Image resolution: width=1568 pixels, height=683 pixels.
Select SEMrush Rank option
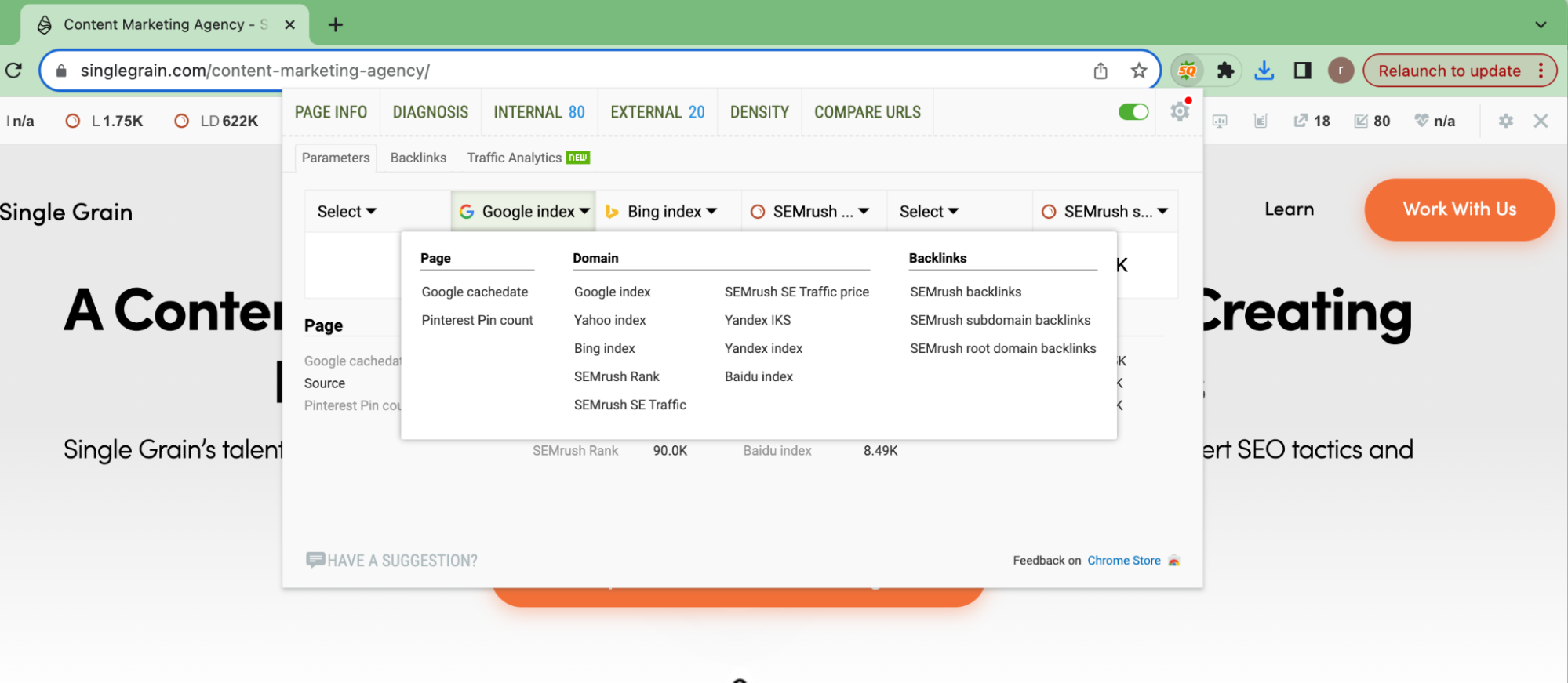[x=617, y=376]
